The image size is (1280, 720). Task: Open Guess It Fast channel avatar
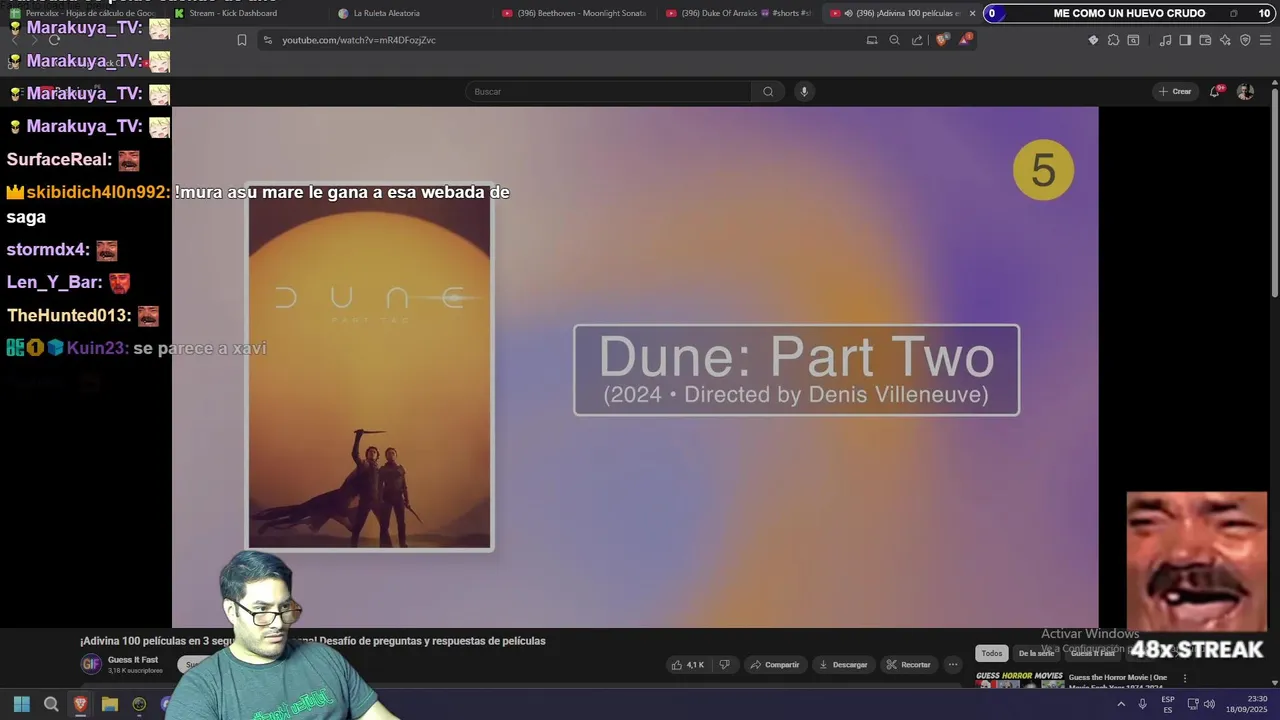pos(91,664)
